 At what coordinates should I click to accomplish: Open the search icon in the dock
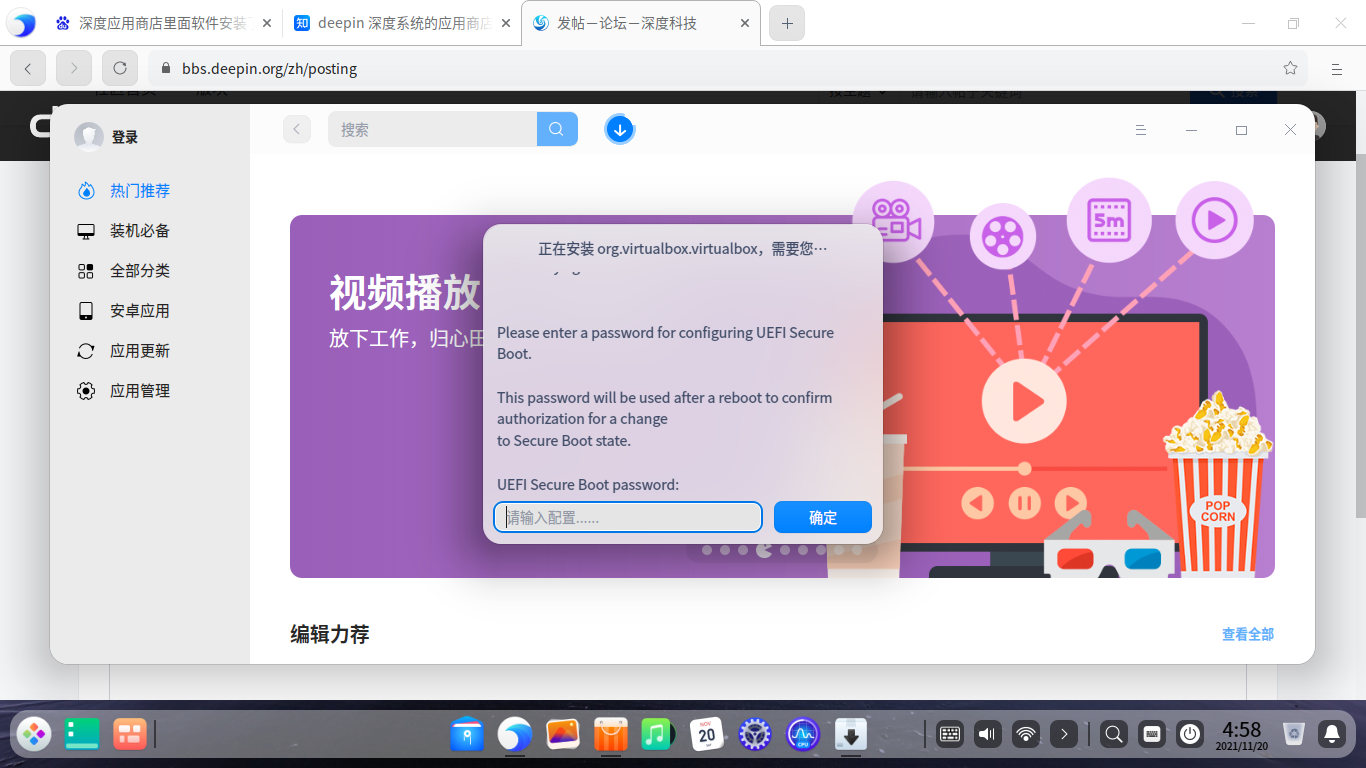[1113, 734]
